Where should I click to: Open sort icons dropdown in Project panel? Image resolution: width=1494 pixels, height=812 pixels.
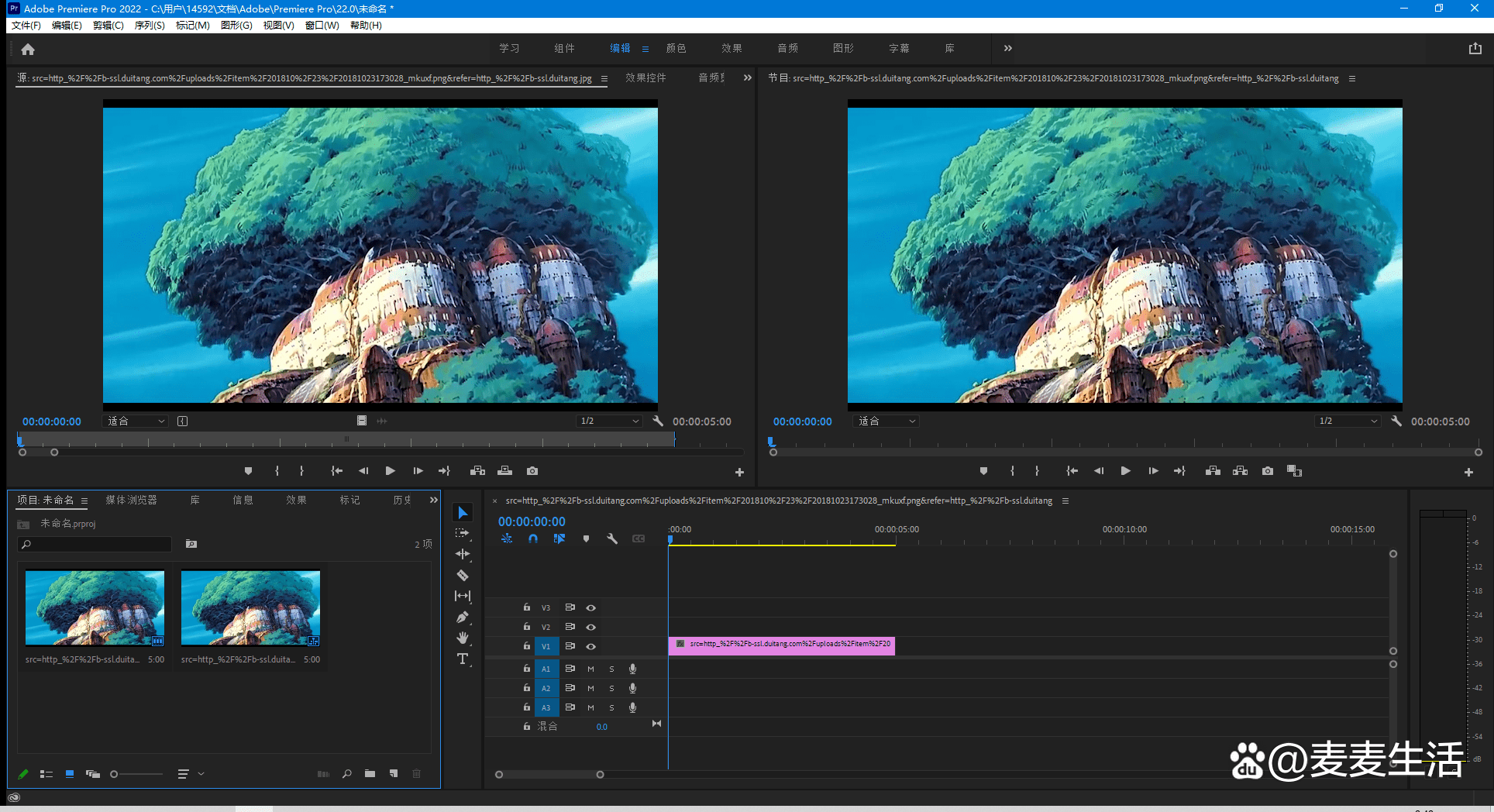click(191, 773)
